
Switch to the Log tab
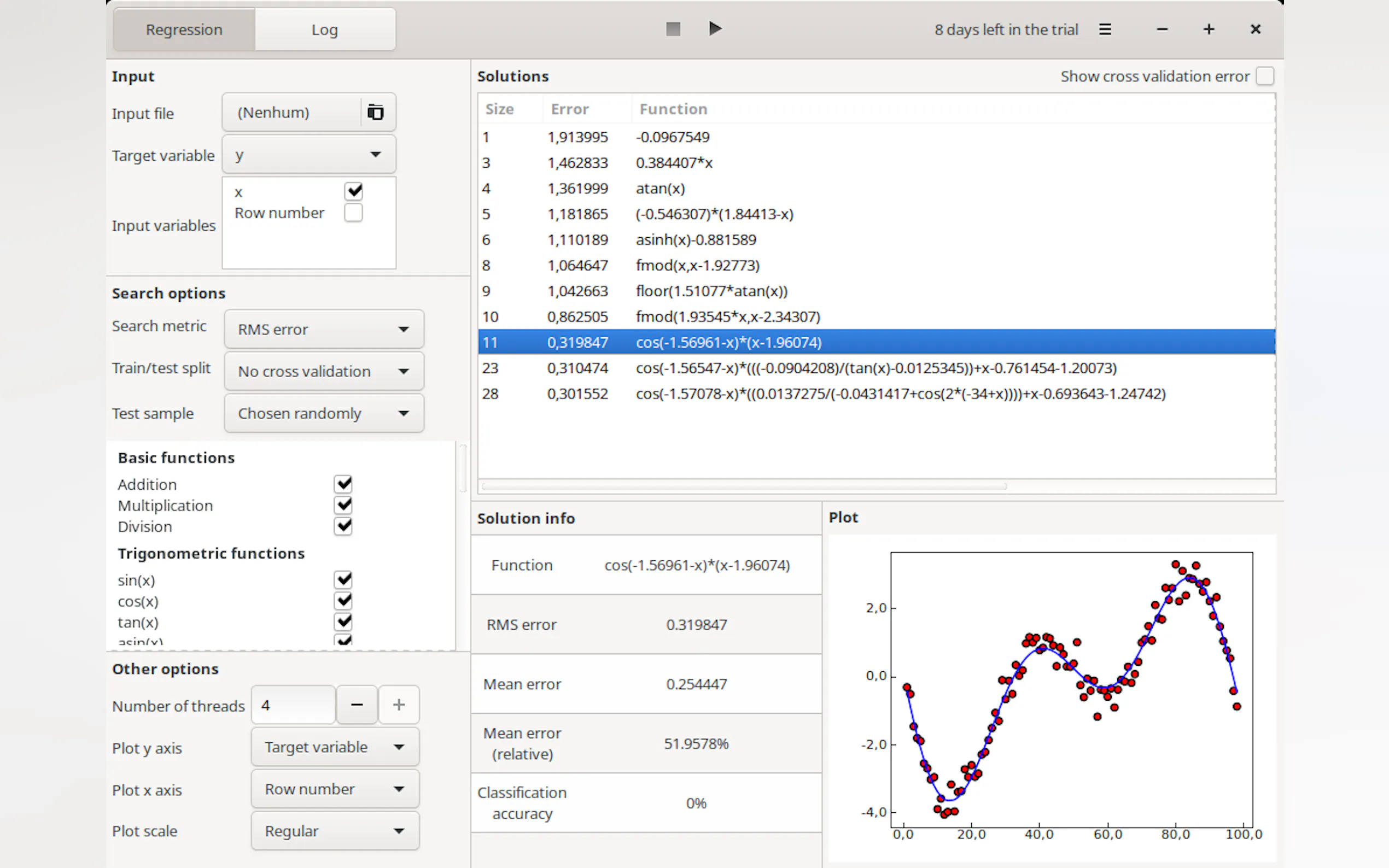pyautogui.click(x=324, y=30)
